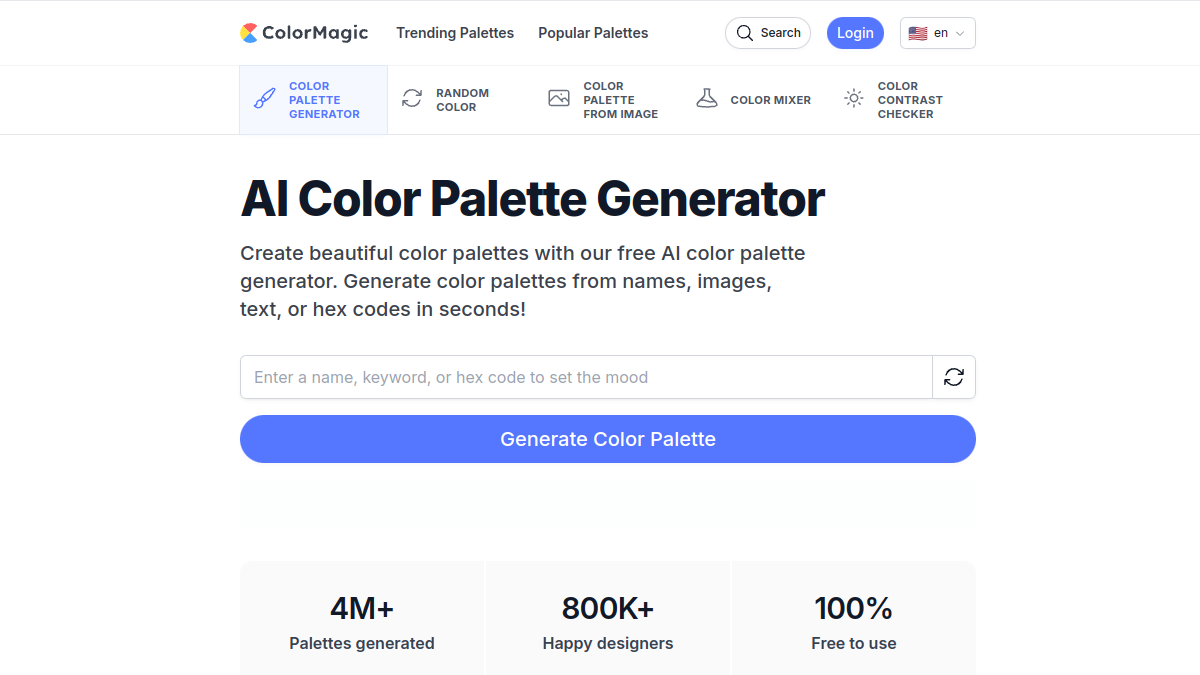Focus the name, keyword, or hex code input
This screenshot has height=675, width=1200.
coord(586,377)
